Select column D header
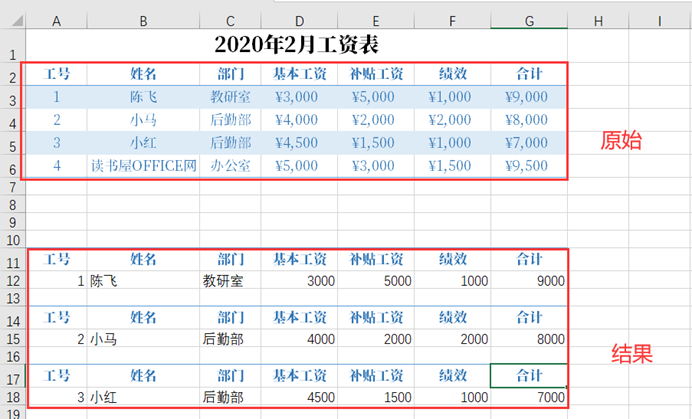The height and width of the screenshot is (419, 692). [299, 21]
